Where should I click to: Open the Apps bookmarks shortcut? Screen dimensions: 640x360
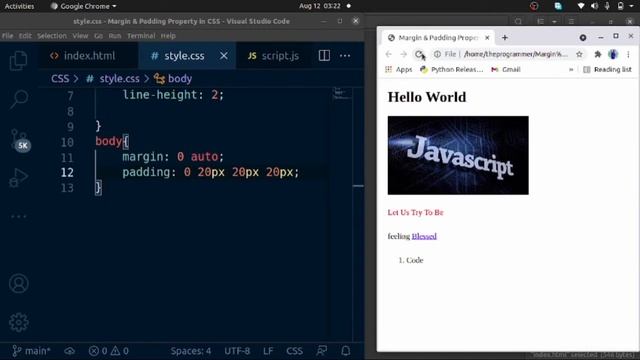(x=399, y=69)
